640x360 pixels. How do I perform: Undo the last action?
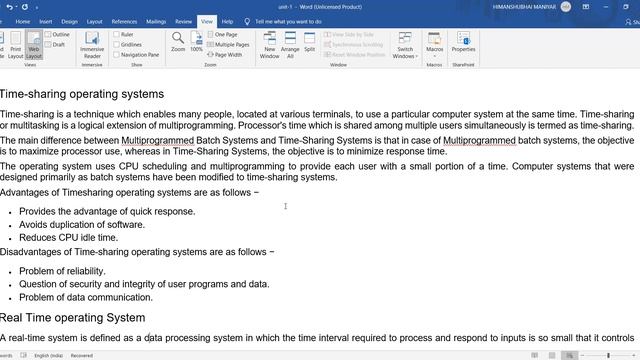point(9,7)
